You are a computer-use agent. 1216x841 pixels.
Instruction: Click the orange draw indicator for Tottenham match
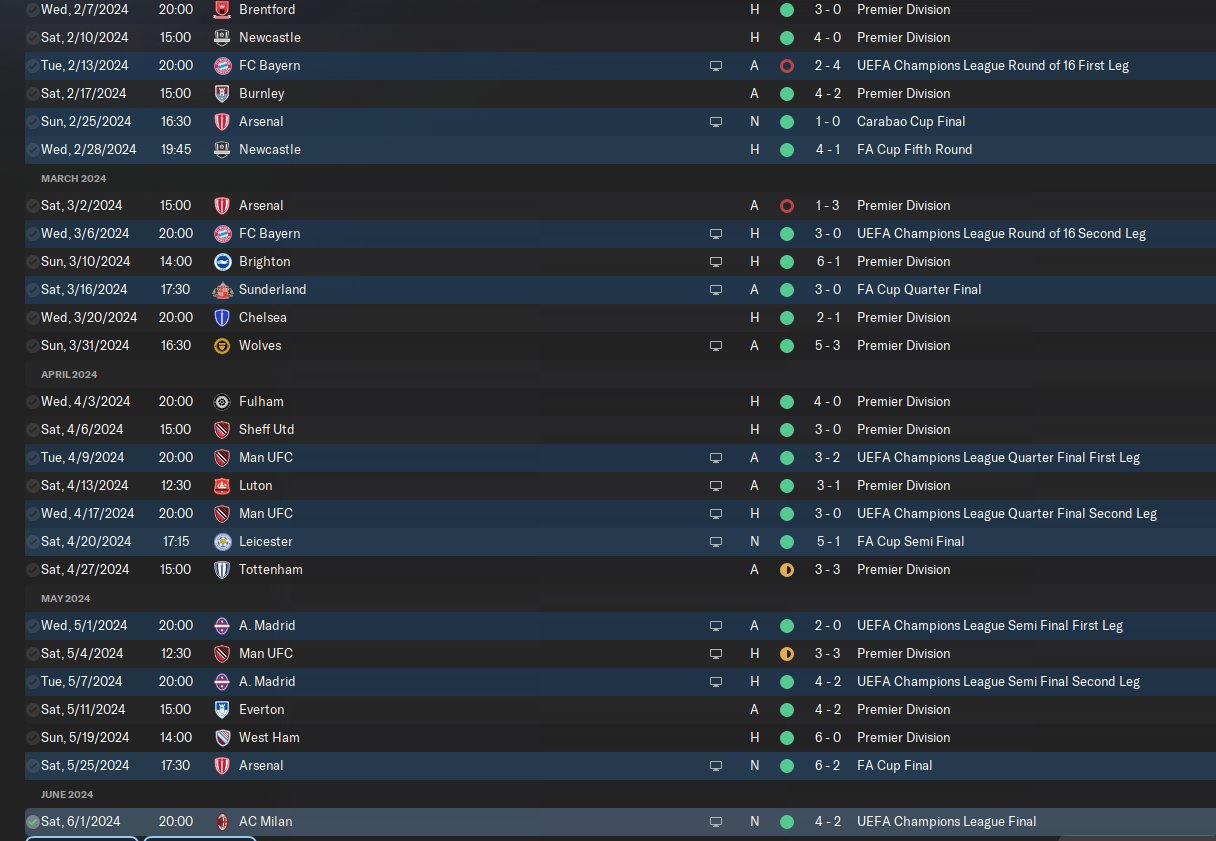787,569
